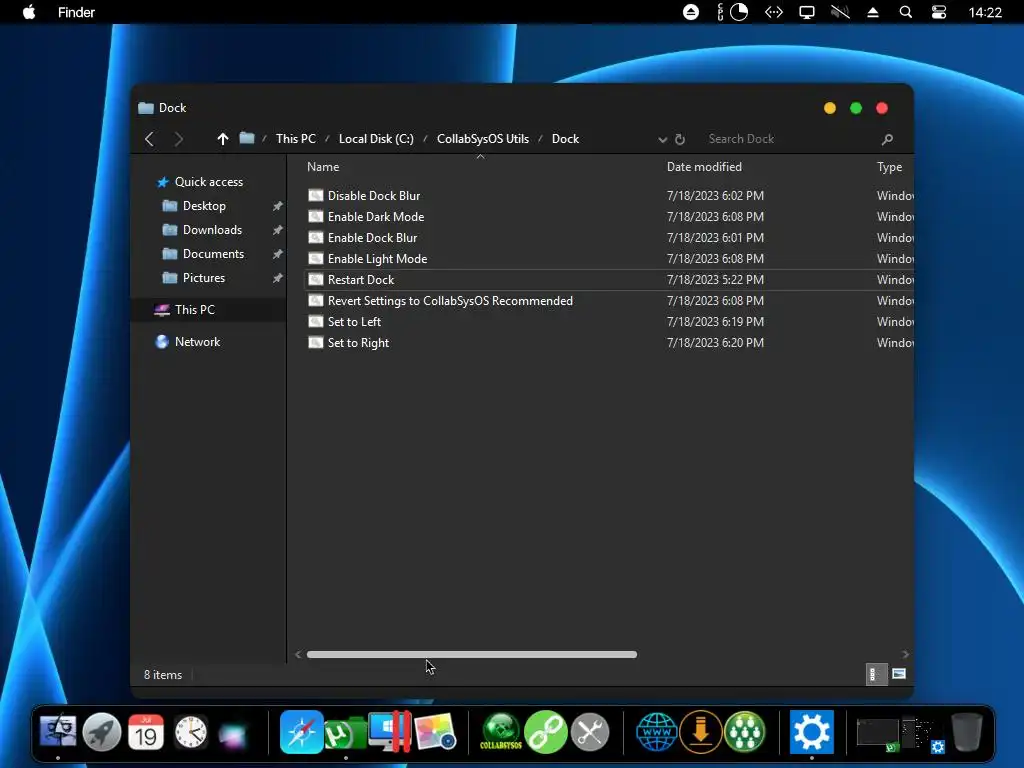Refresh the Dock folder listing
Viewport: 1024px width, 768px height.
click(680, 139)
